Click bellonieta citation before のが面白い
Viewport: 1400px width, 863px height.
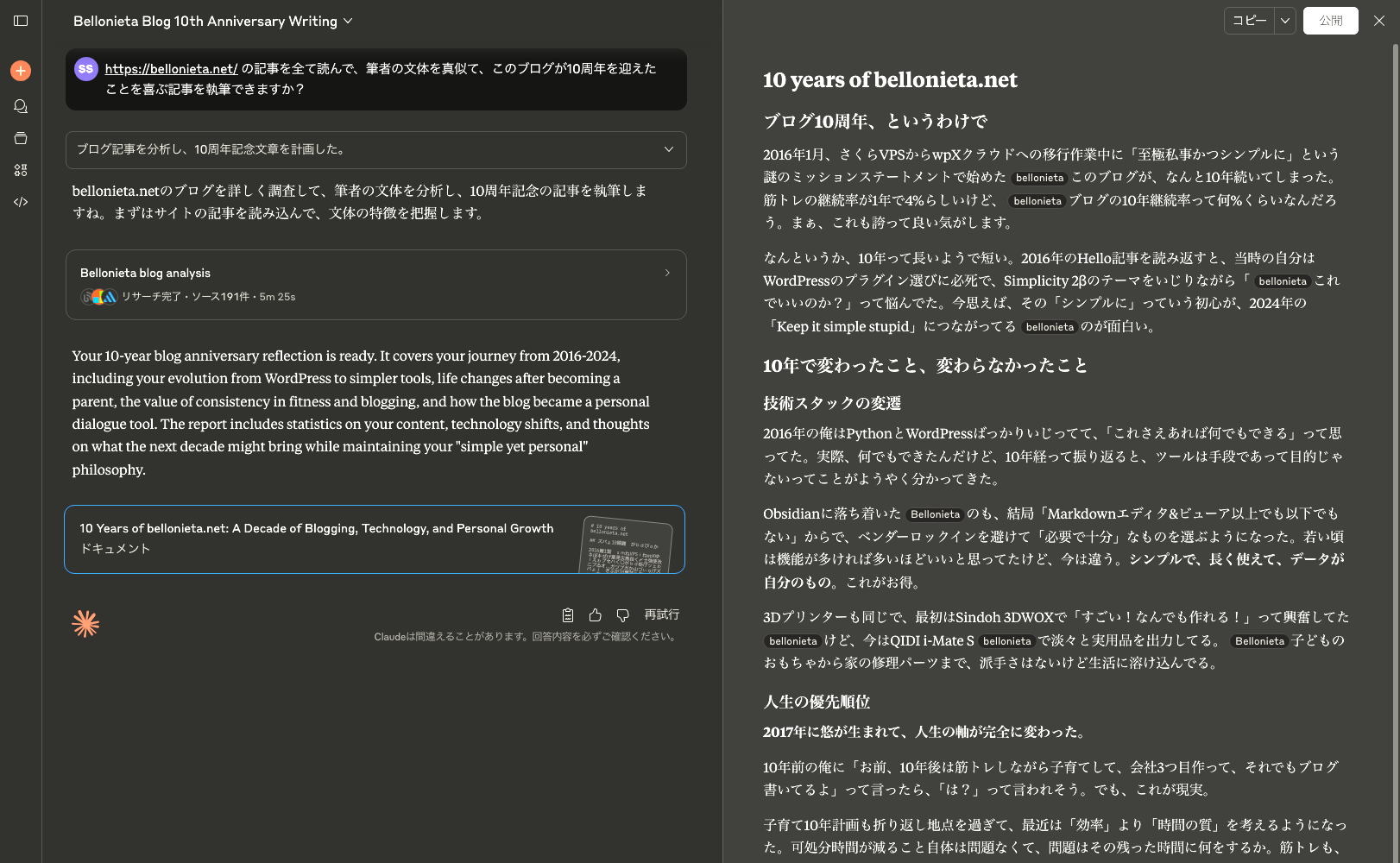pyautogui.click(x=1050, y=327)
